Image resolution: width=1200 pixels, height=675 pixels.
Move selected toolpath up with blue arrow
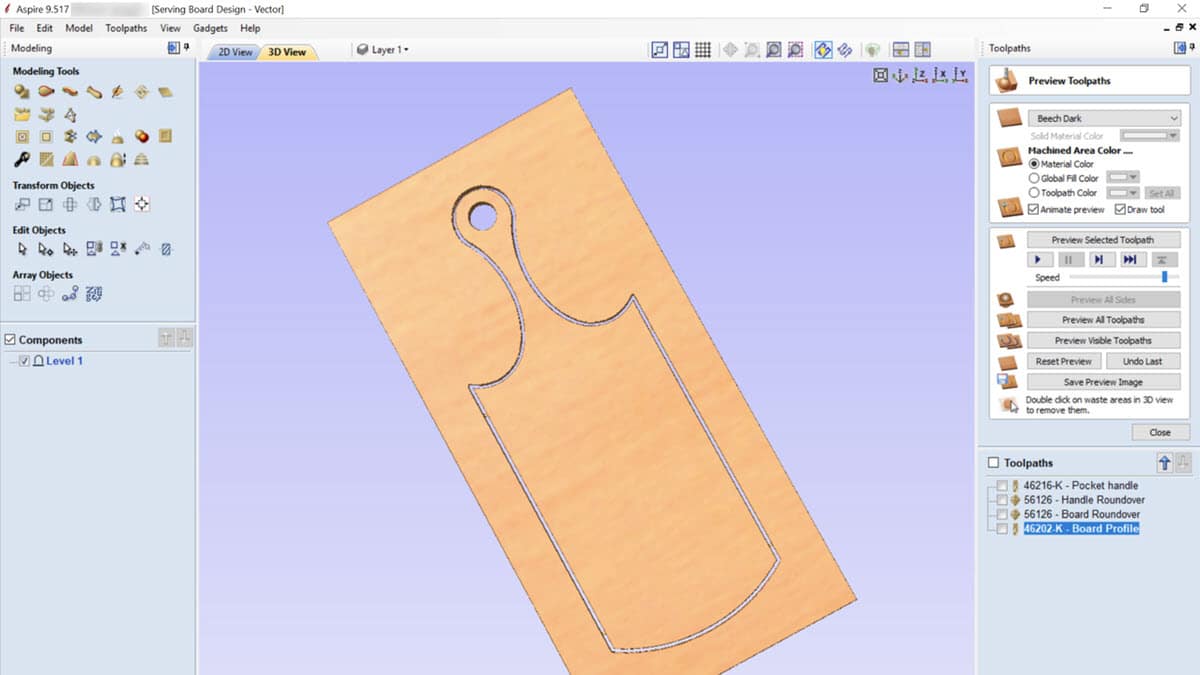pyautogui.click(x=1164, y=462)
